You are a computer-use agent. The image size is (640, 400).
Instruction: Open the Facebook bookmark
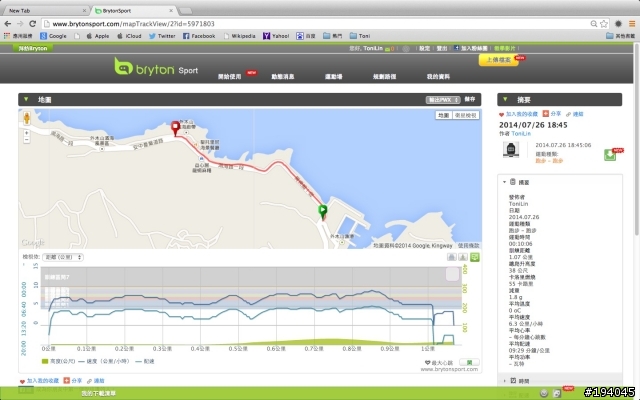(199, 36)
